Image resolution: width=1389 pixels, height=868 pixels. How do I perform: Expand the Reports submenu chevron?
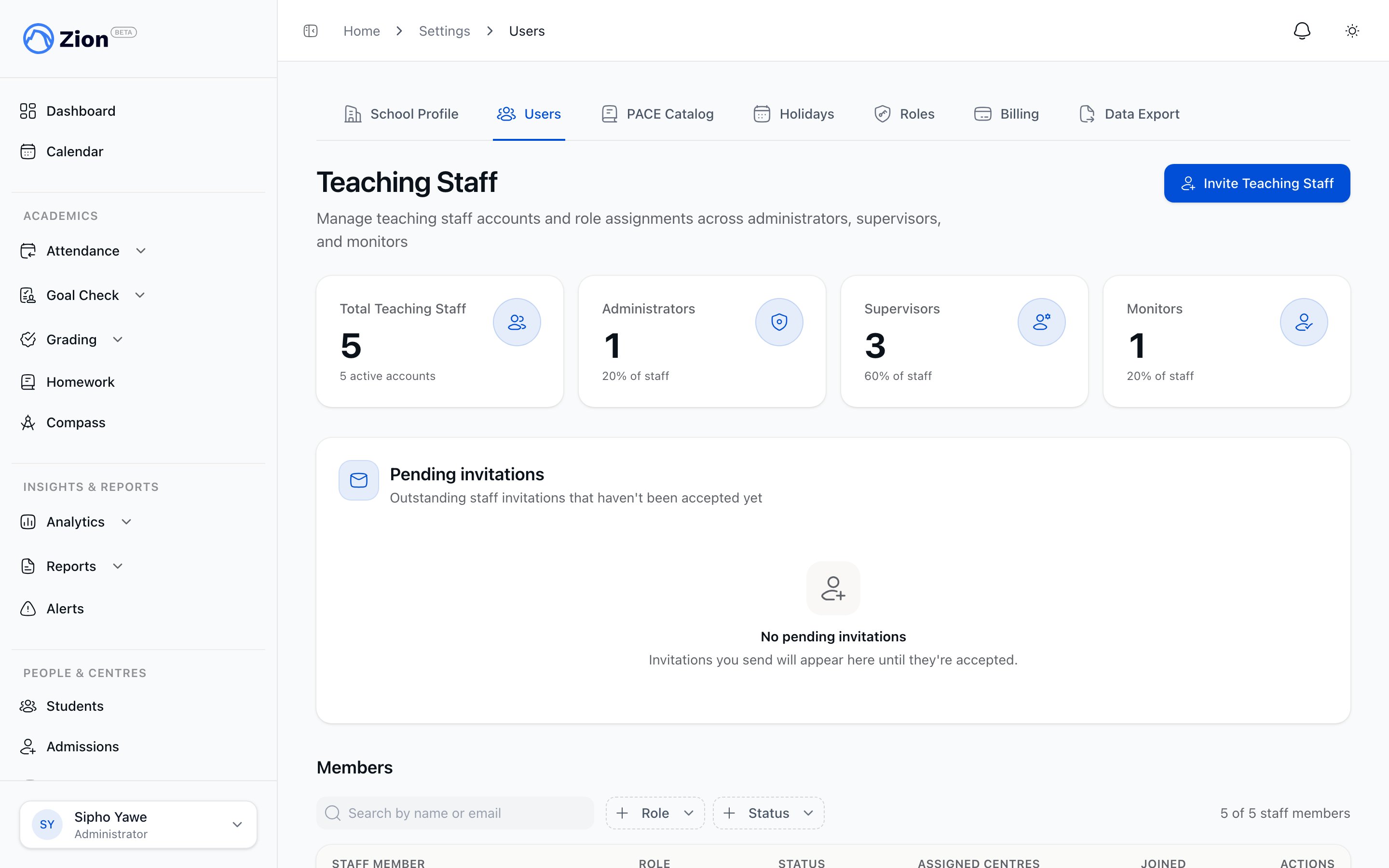tap(118, 566)
